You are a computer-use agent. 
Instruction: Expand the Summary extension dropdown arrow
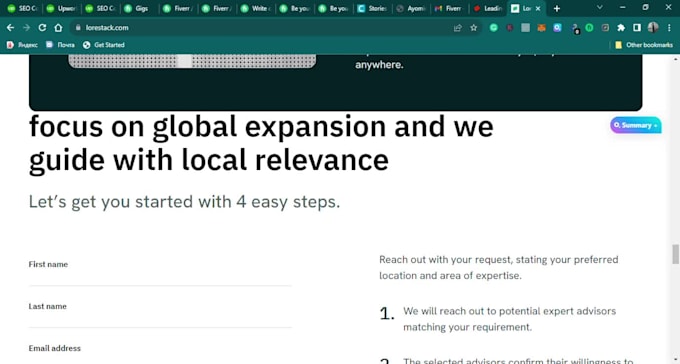click(655, 125)
